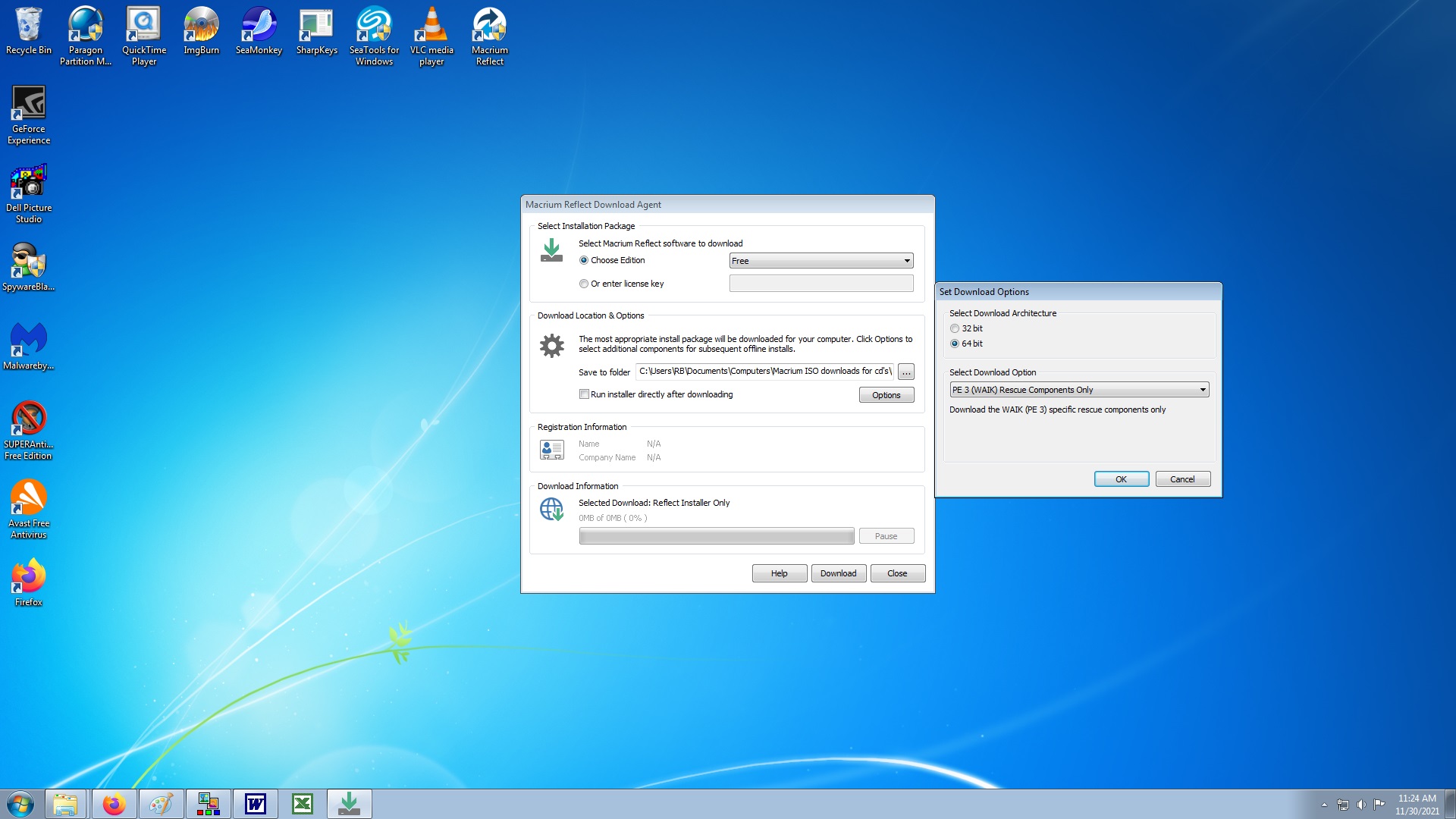Select the QuickTime Player desktop icon
Image resolution: width=1456 pixels, height=819 pixels.
tap(143, 36)
